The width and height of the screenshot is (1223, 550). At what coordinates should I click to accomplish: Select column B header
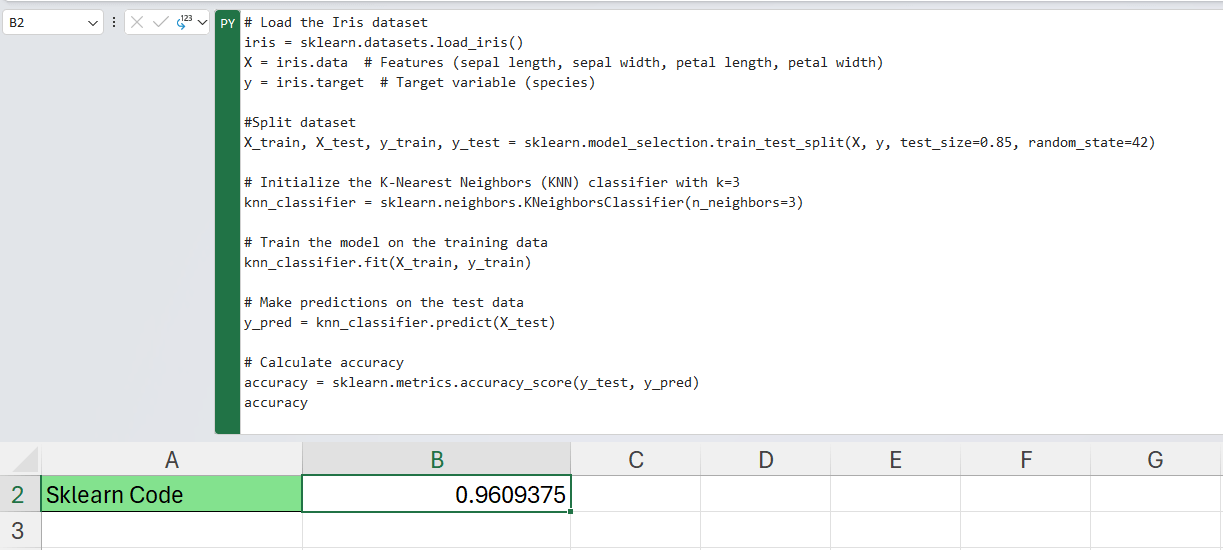[437, 460]
